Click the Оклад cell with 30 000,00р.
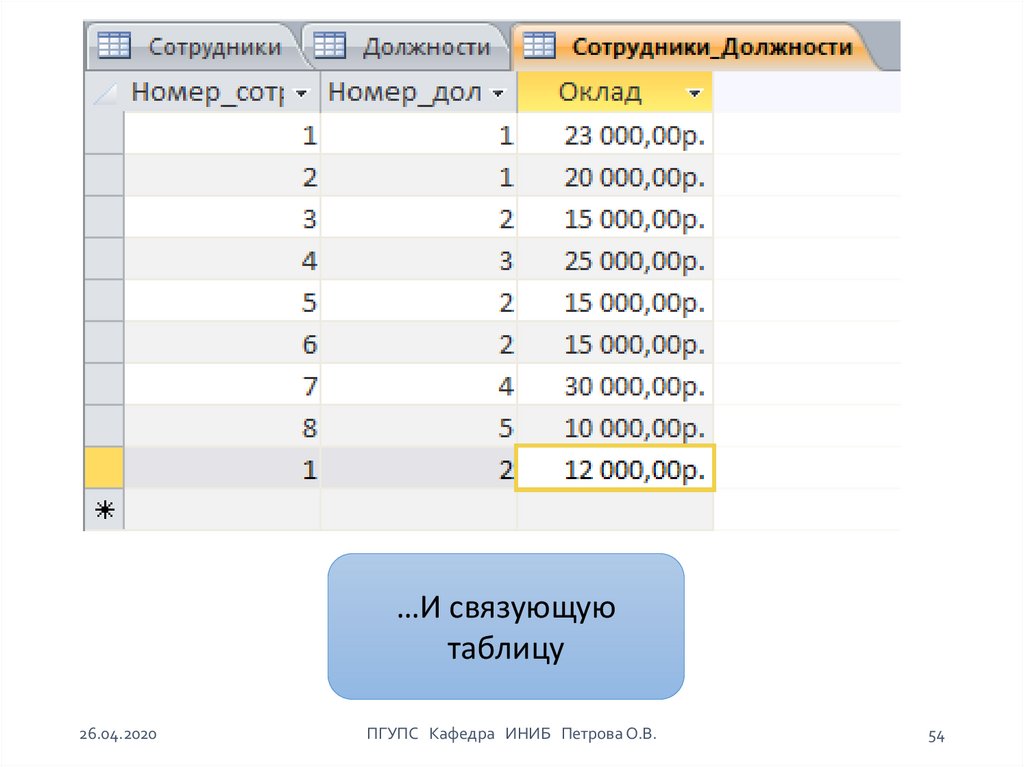Image resolution: width=1024 pixels, height=767 pixels. pos(615,385)
